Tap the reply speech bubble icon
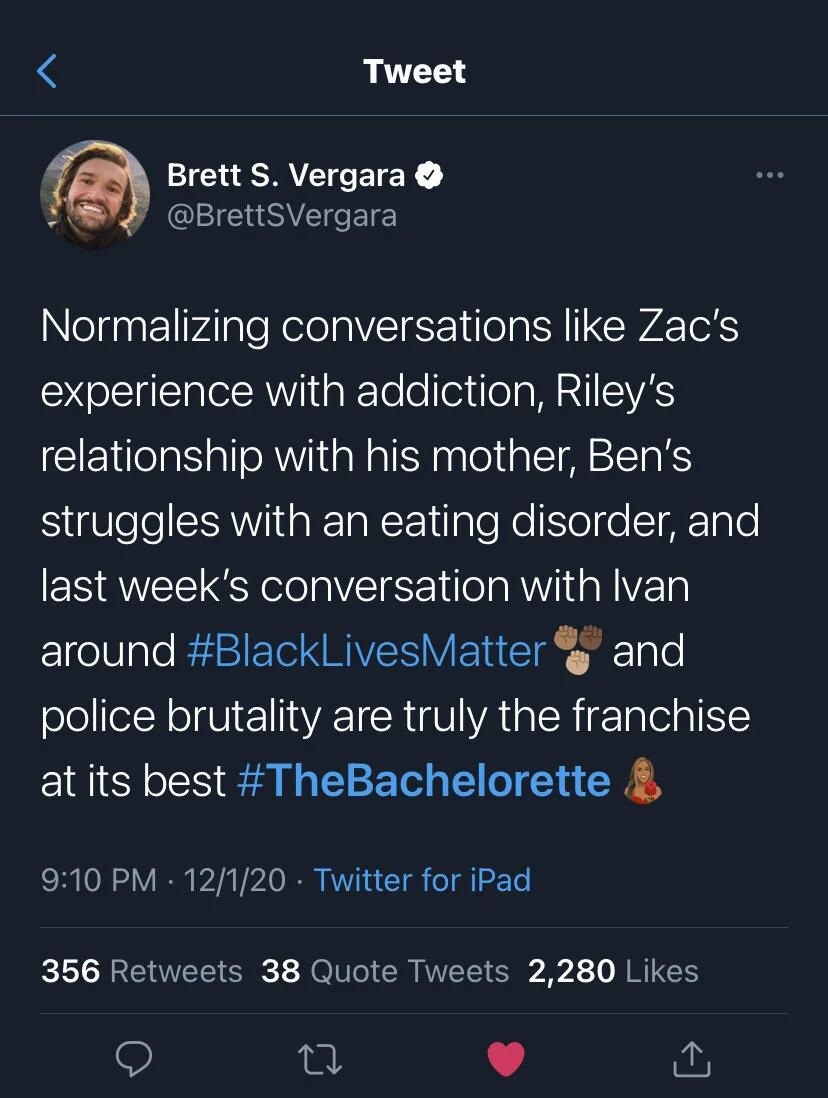 pyautogui.click(x=133, y=1059)
